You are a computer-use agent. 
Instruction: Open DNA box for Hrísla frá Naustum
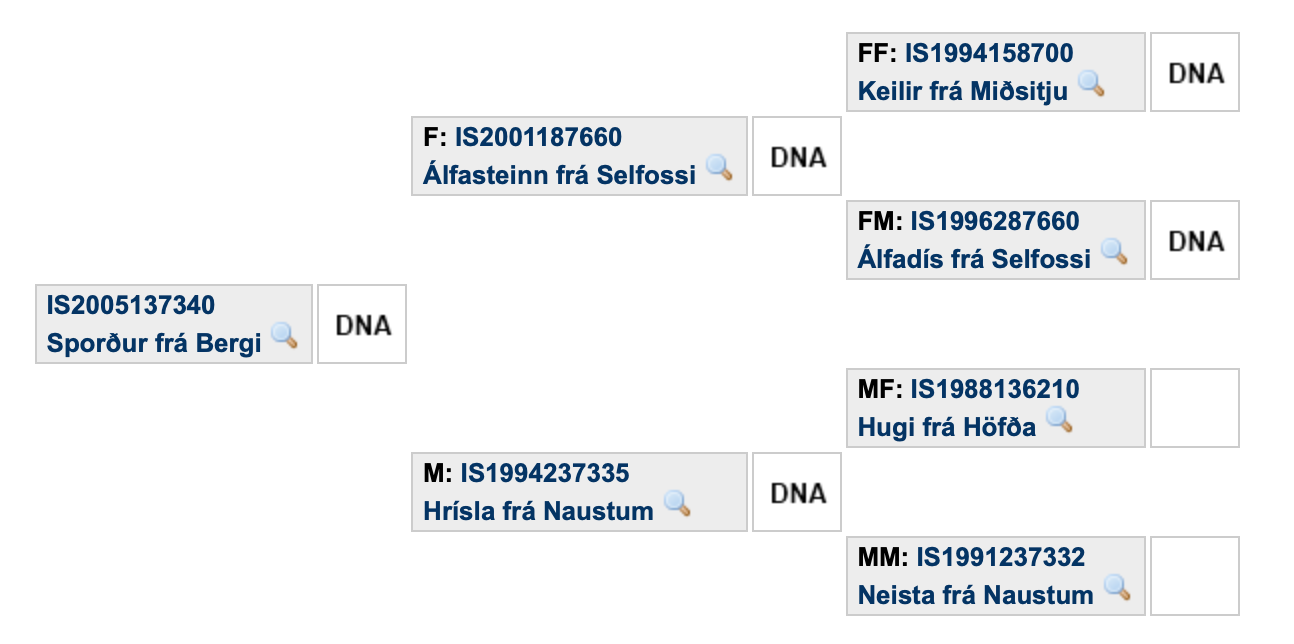click(x=797, y=492)
